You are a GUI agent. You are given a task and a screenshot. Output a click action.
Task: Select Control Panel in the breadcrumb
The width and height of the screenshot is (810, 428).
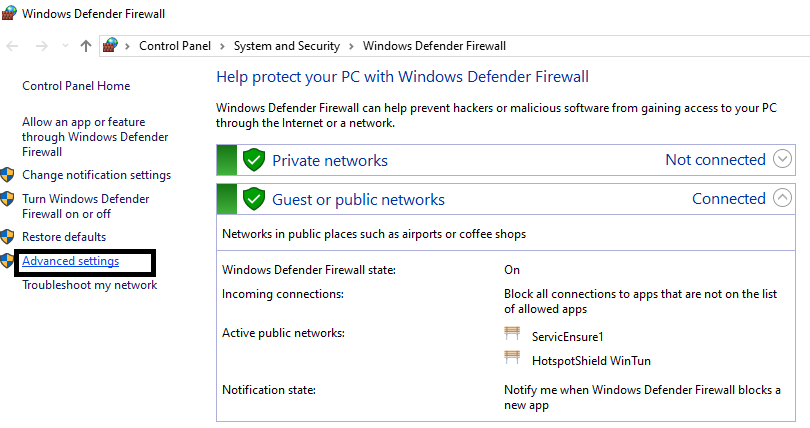(176, 46)
